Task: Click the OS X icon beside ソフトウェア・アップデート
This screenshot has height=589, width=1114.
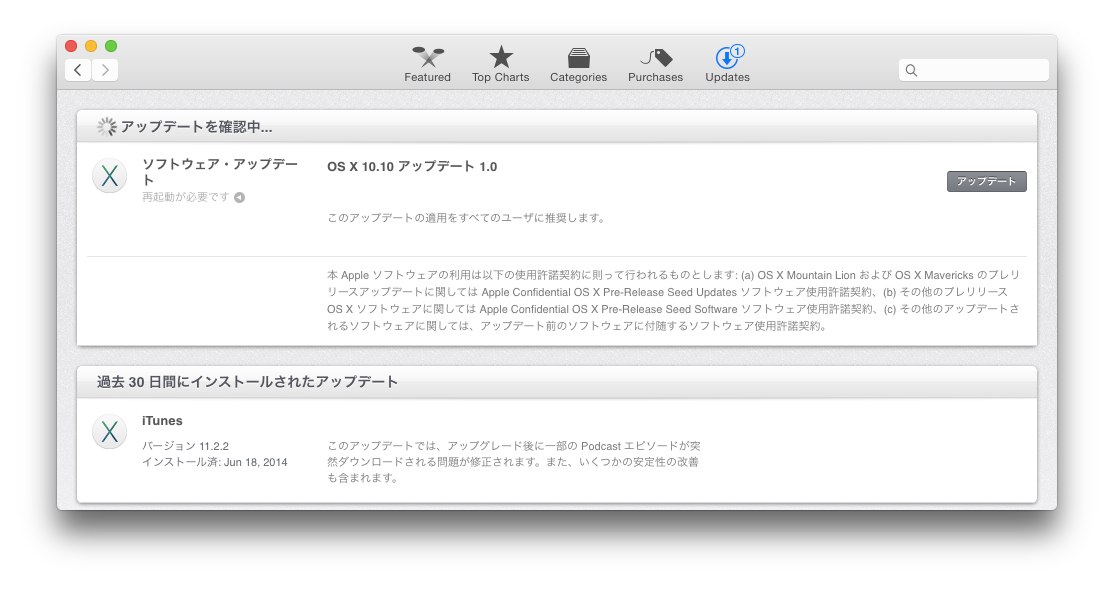Action: (x=109, y=175)
